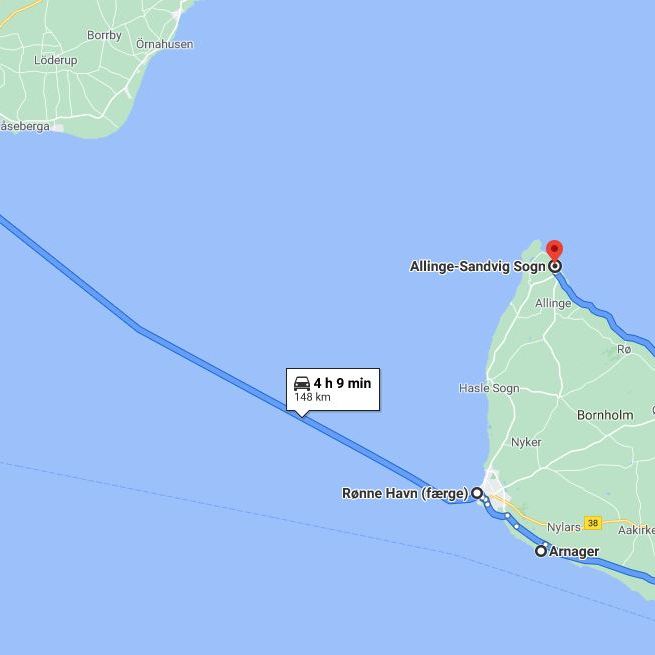The height and width of the screenshot is (655, 655).
Task: Click the Hasle Sogn place label
Action: click(489, 388)
